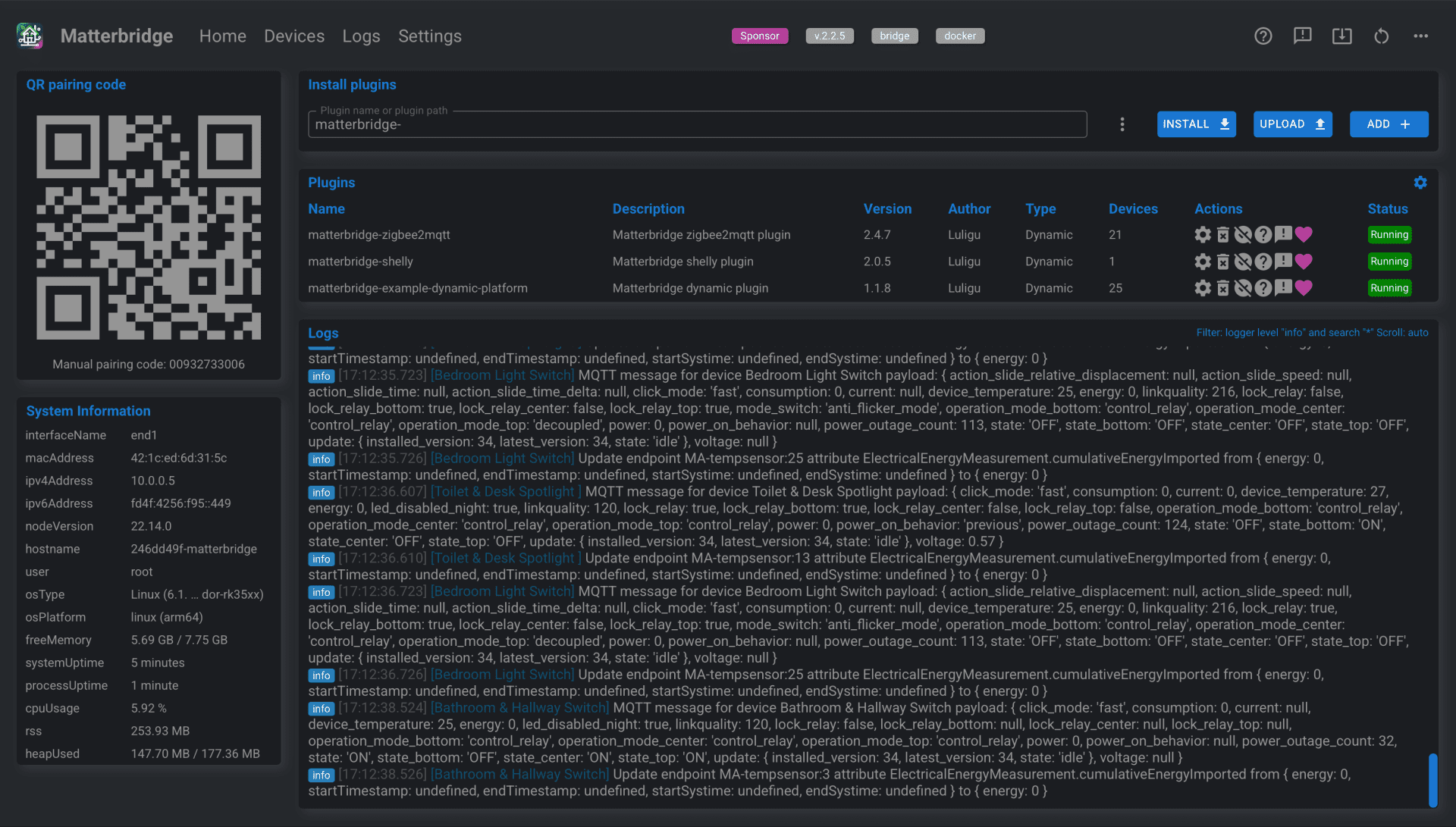
Task: Focus the plugin name or path field
Action: (698, 124)
